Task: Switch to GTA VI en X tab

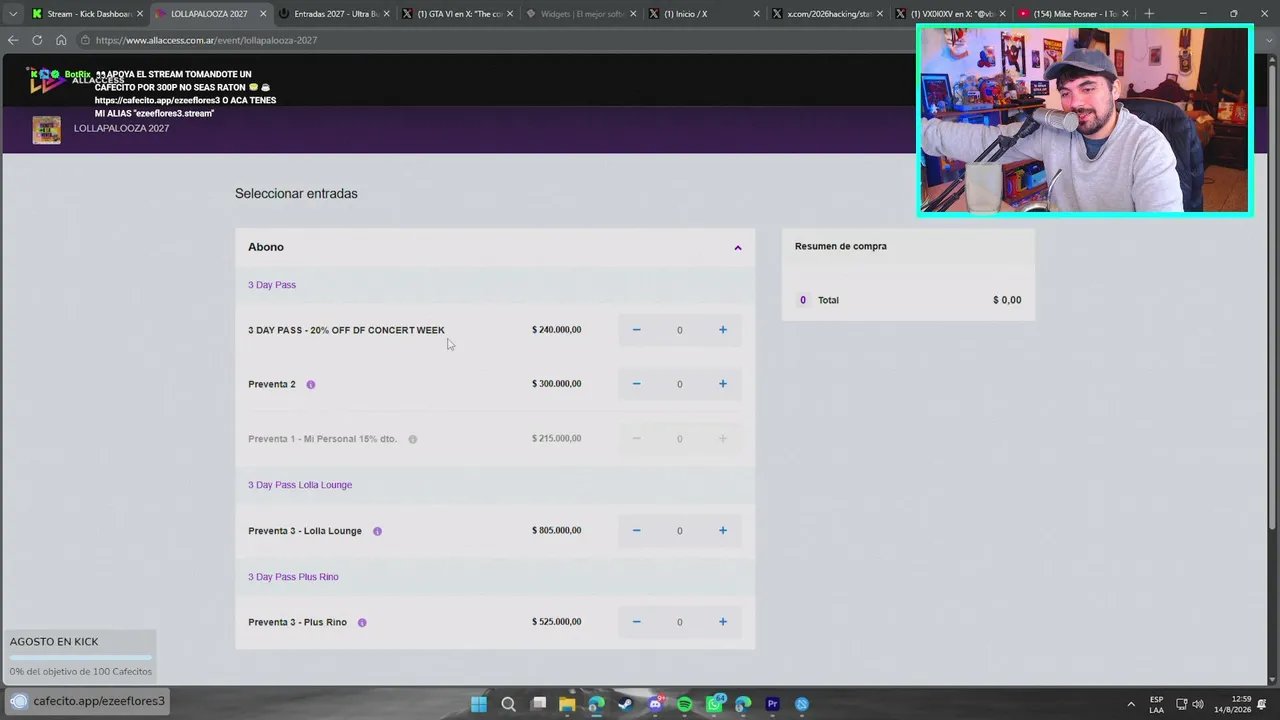Action: (x=457, y=14)
